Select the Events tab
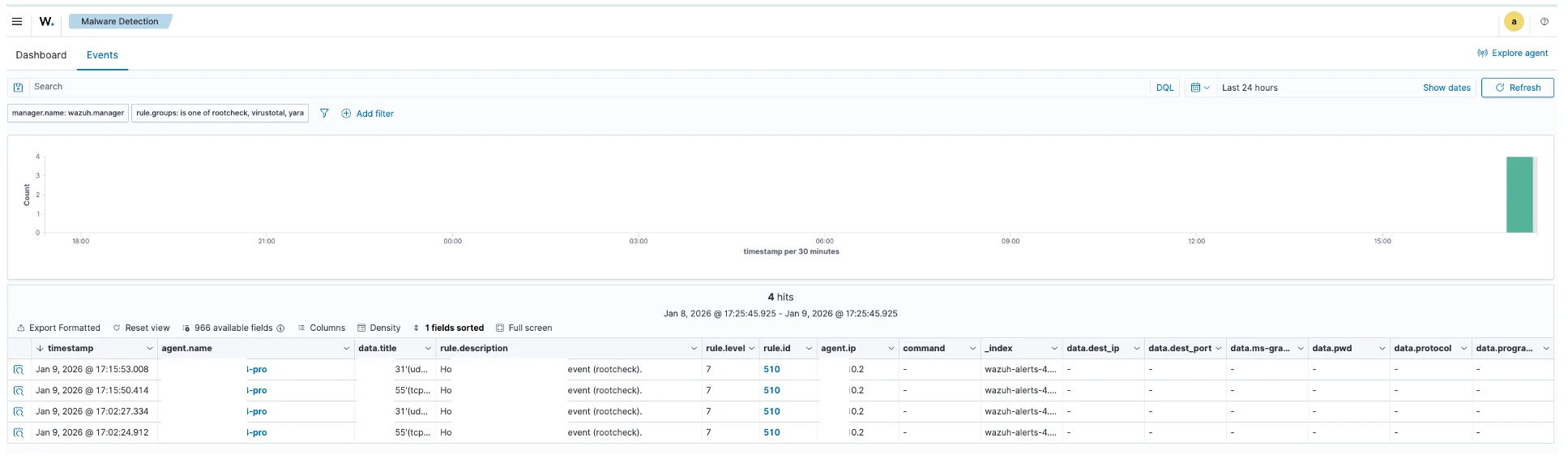This screenshot has height=455, width=1568. (102, 55)
